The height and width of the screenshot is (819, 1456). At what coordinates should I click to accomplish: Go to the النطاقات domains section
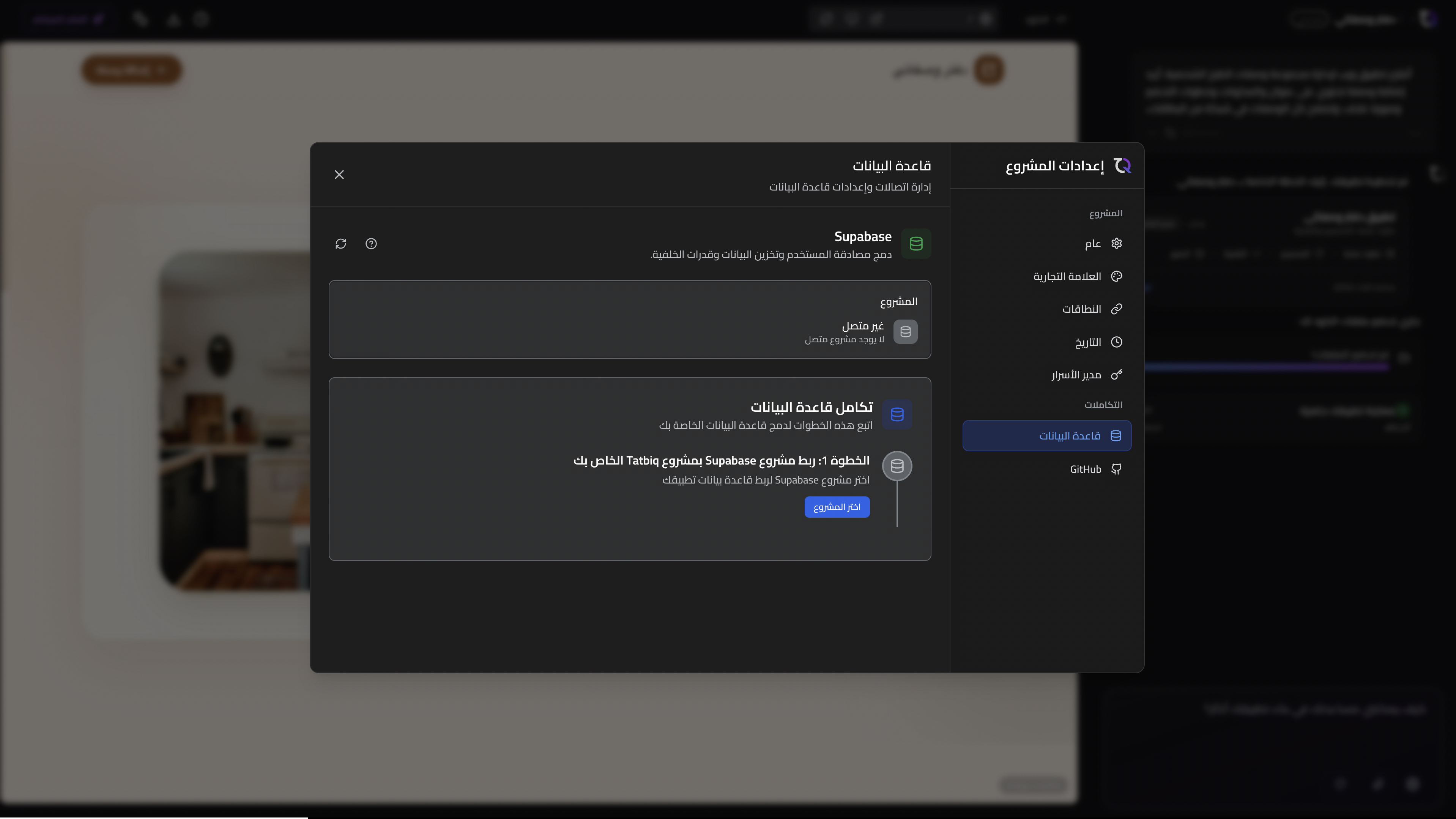click(1047, 309)
